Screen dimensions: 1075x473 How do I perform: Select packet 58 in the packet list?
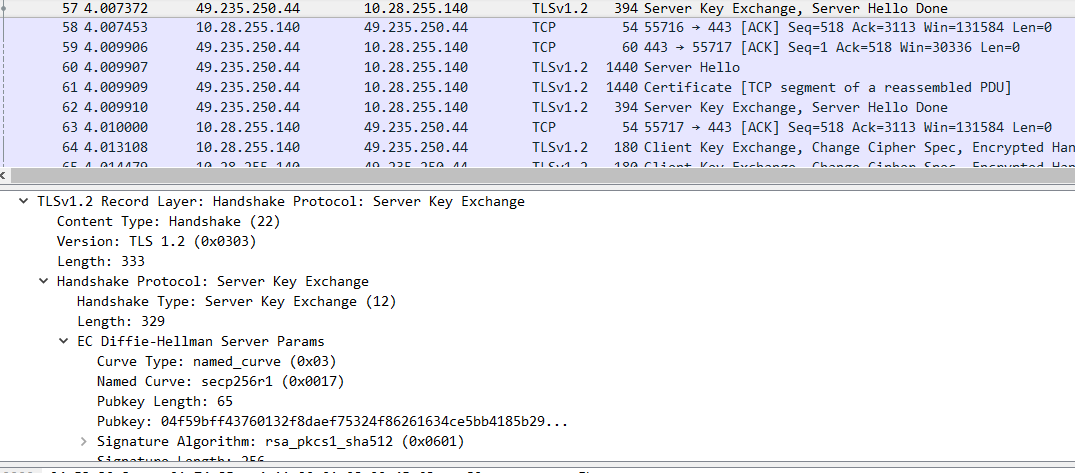tap(500, 27)
